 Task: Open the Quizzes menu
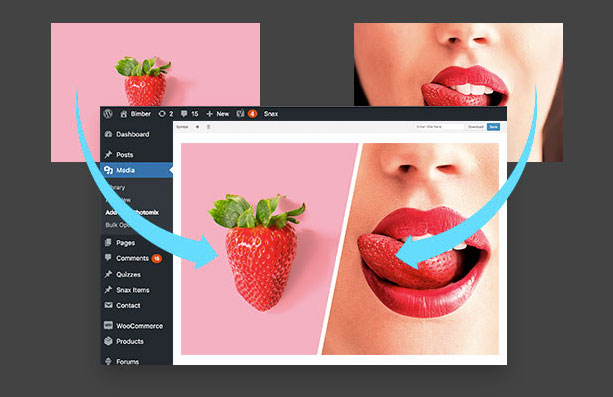tap(128, 275)
